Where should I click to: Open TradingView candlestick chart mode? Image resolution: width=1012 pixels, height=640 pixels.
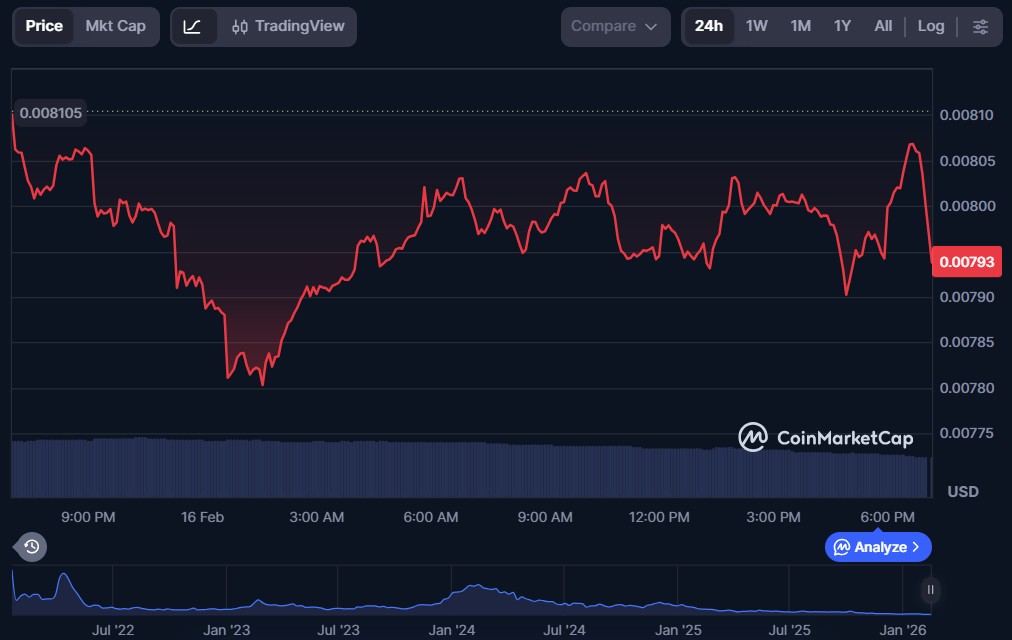288,26
